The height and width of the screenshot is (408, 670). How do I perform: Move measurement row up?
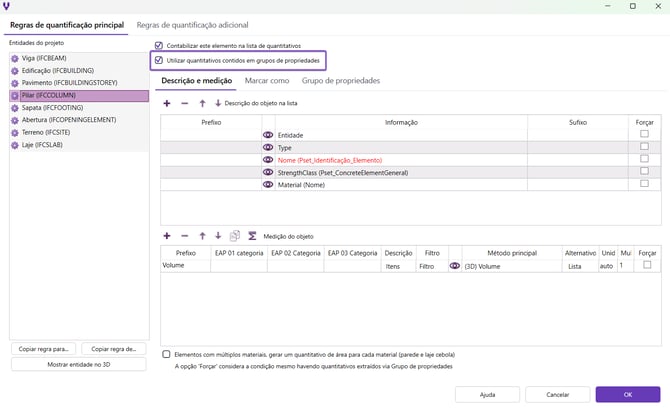(203, 236)
